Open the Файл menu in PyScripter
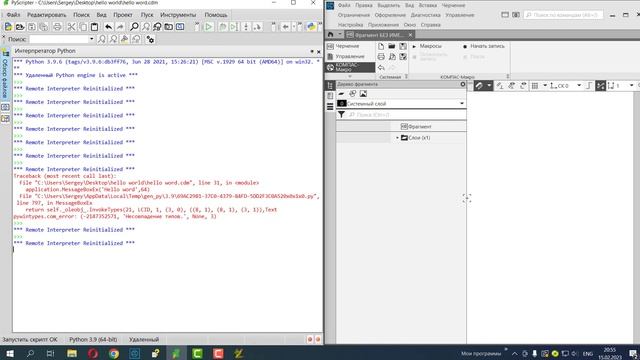The width and height of the screenshot is (640, 360). [13, 15]
